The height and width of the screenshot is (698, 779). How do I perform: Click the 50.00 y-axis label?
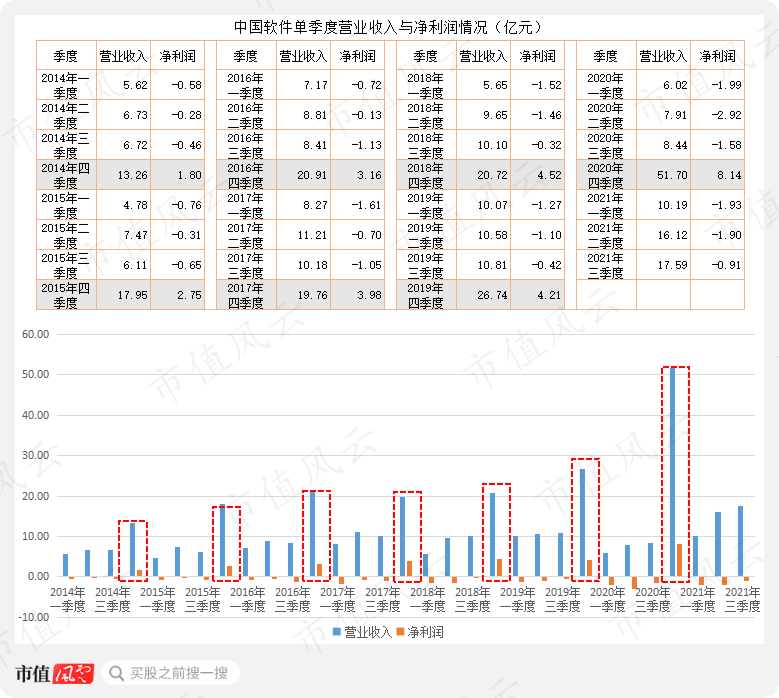tap(35, 375)
